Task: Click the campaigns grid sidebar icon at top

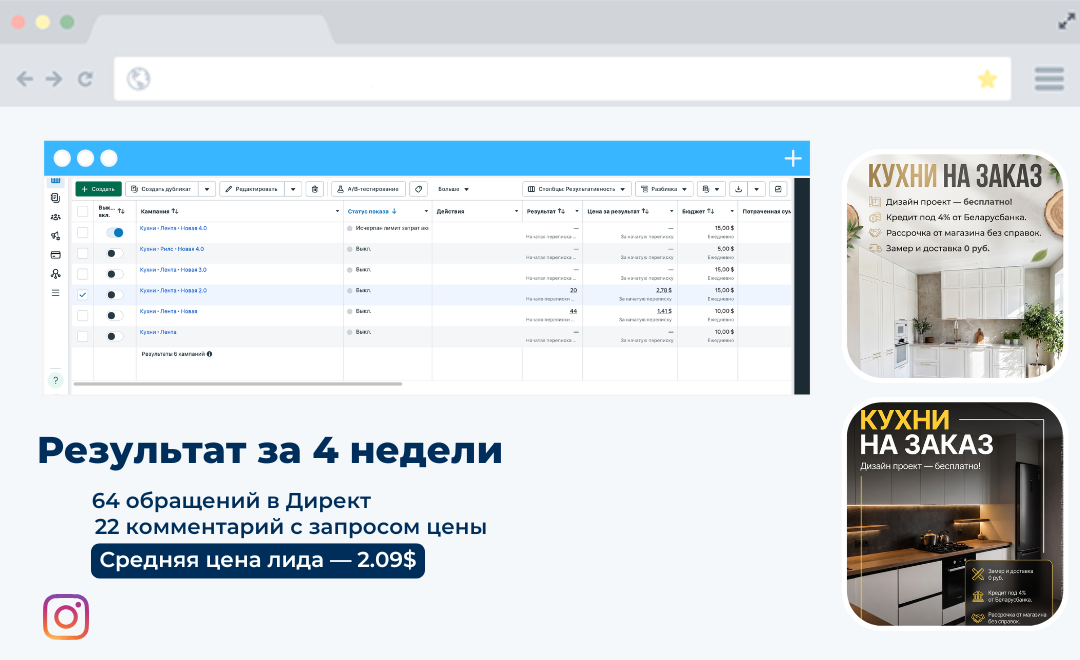Action: (56, 181)
